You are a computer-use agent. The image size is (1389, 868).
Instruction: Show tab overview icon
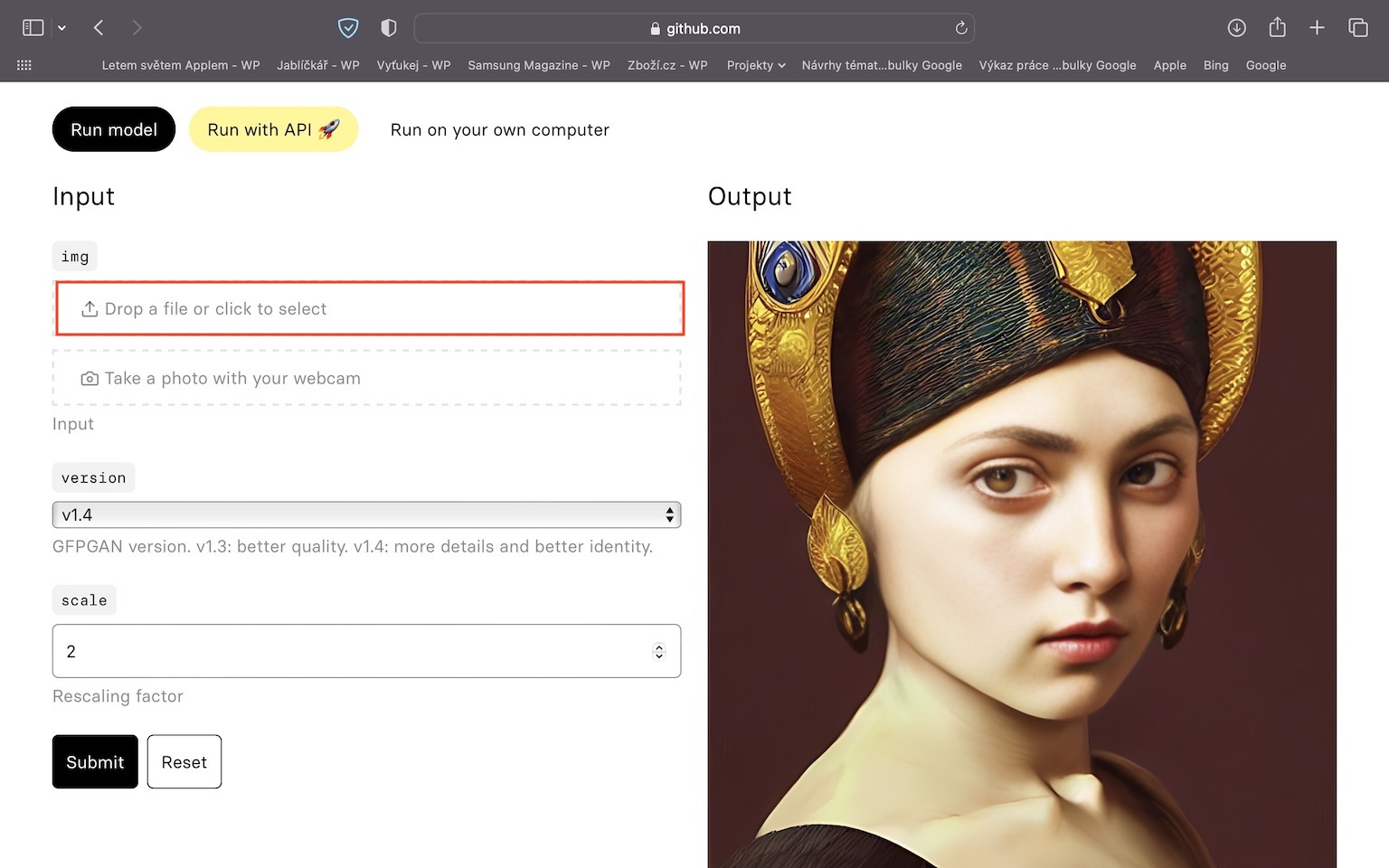1357,28
